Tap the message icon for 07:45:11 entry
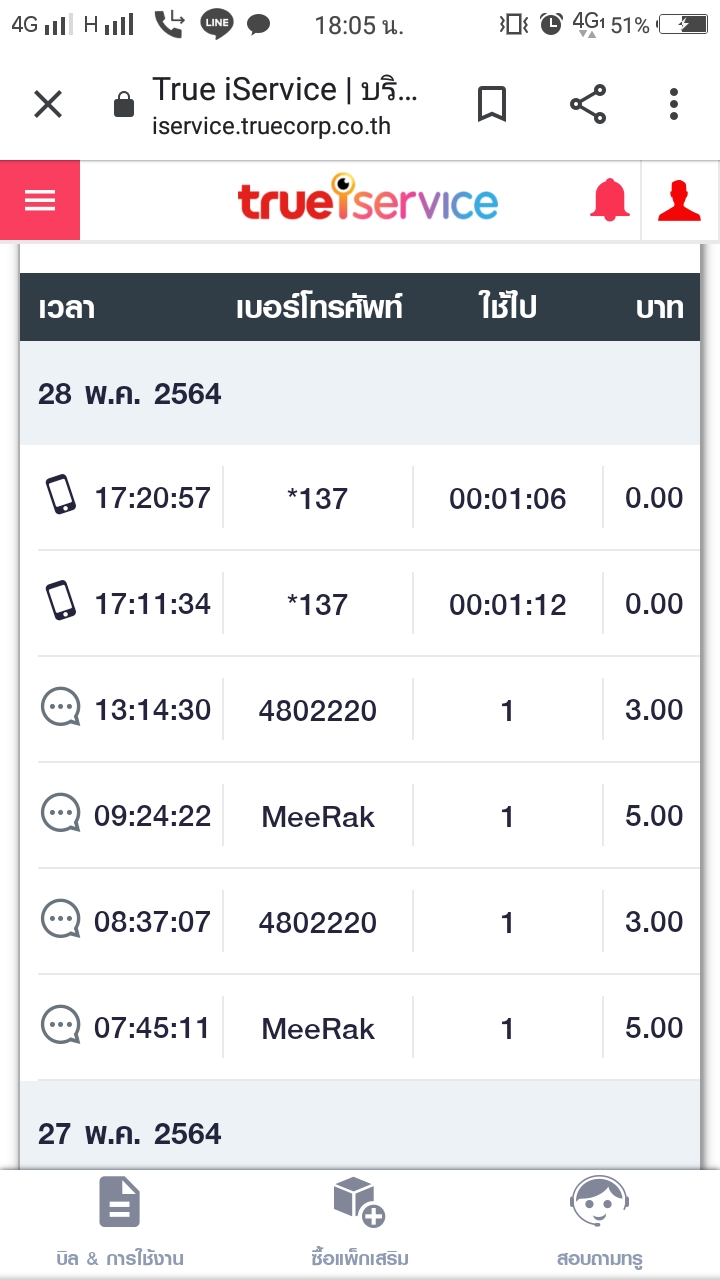 pos(61,1027)
